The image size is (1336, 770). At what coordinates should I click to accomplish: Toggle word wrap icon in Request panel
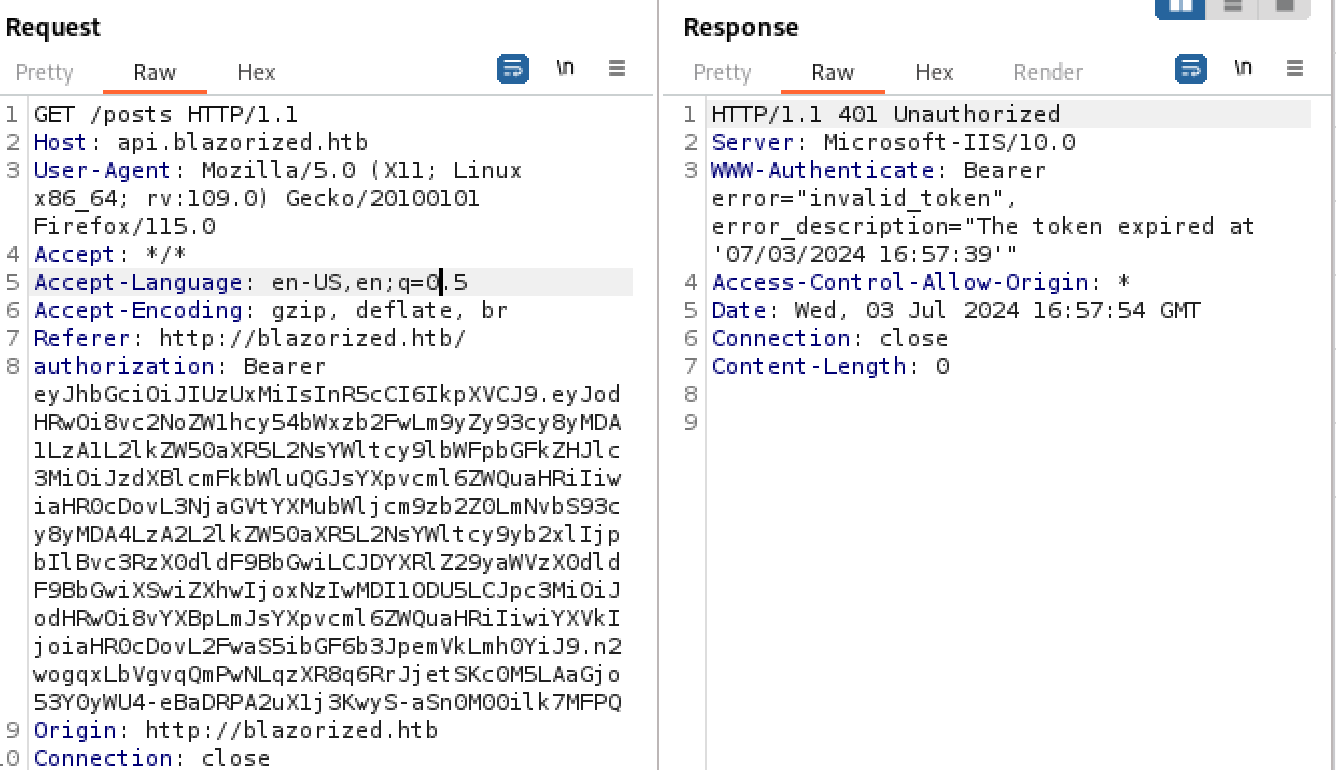[512, 69]
